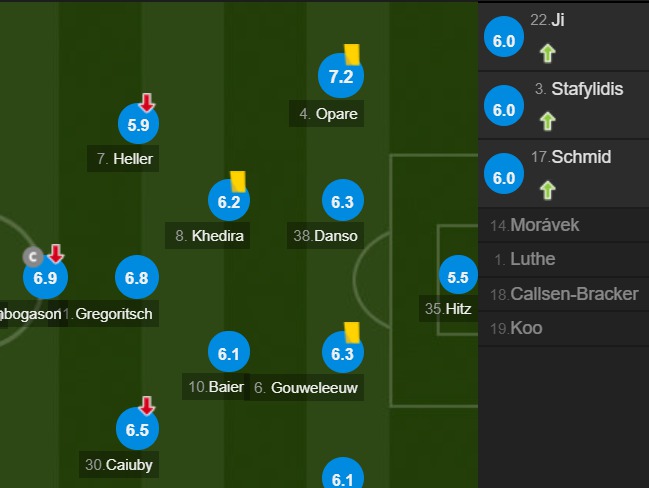
Task: Click Khedira's yellow card icon
Action: [x=238, y=182]
